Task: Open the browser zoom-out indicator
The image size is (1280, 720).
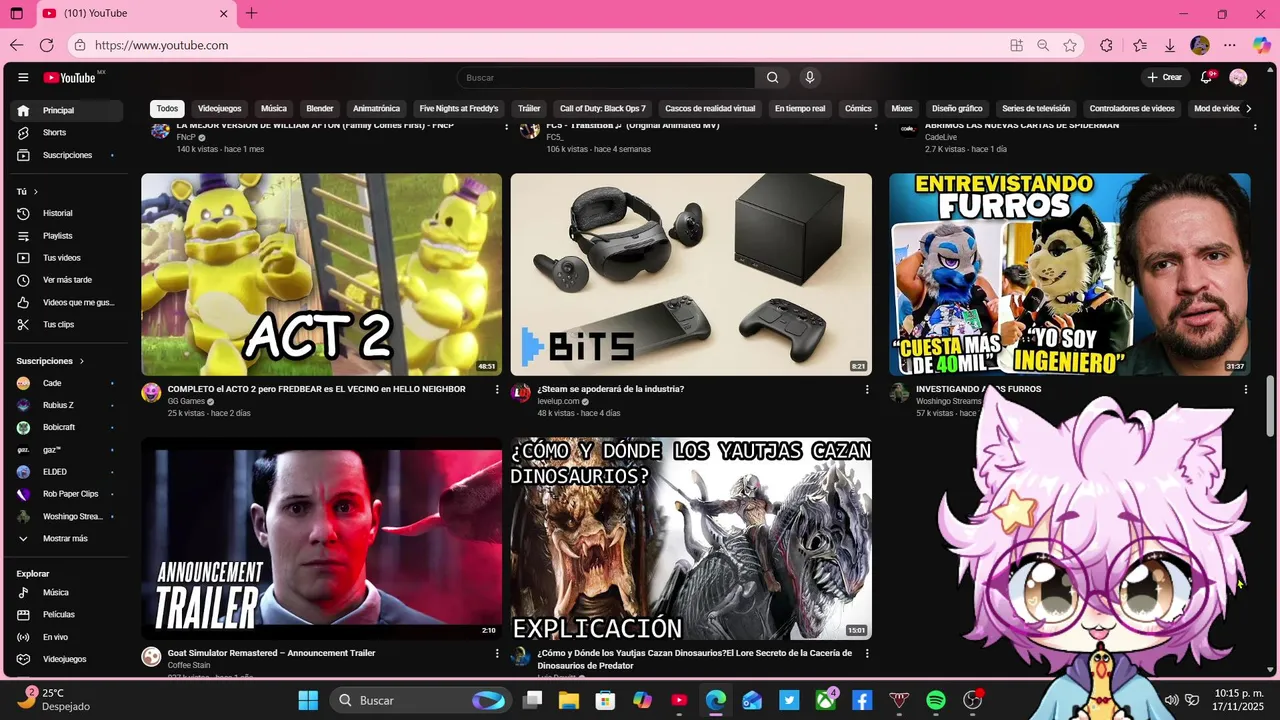Action: pos(1043,45)
